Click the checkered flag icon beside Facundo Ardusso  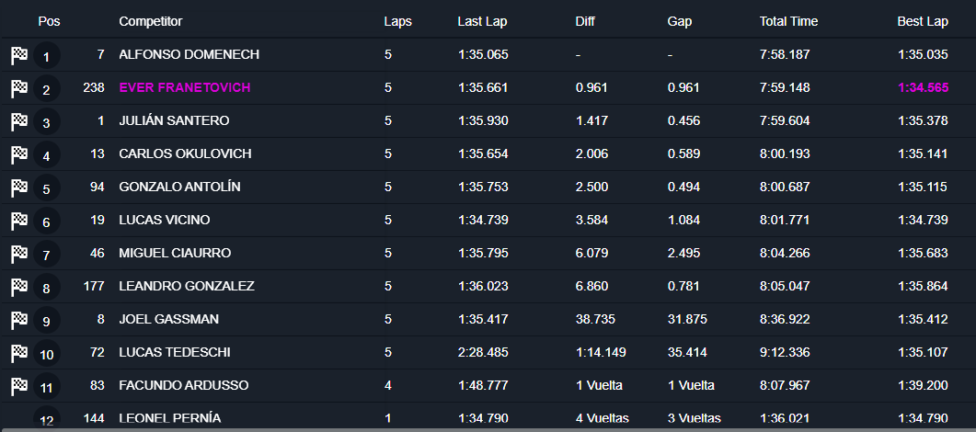[19, 386]
